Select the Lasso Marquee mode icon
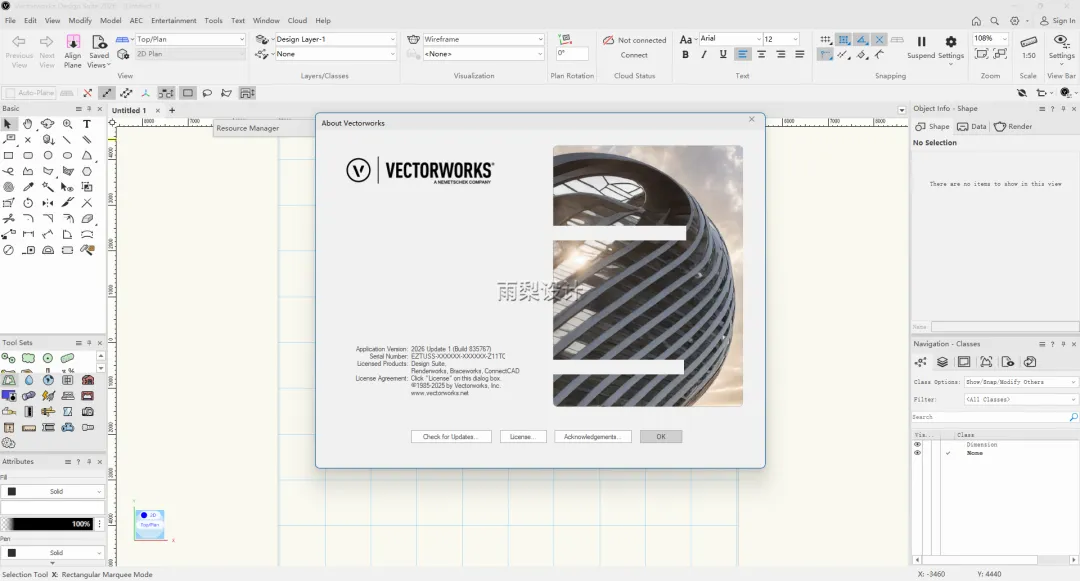 click(x=207, y=93)
